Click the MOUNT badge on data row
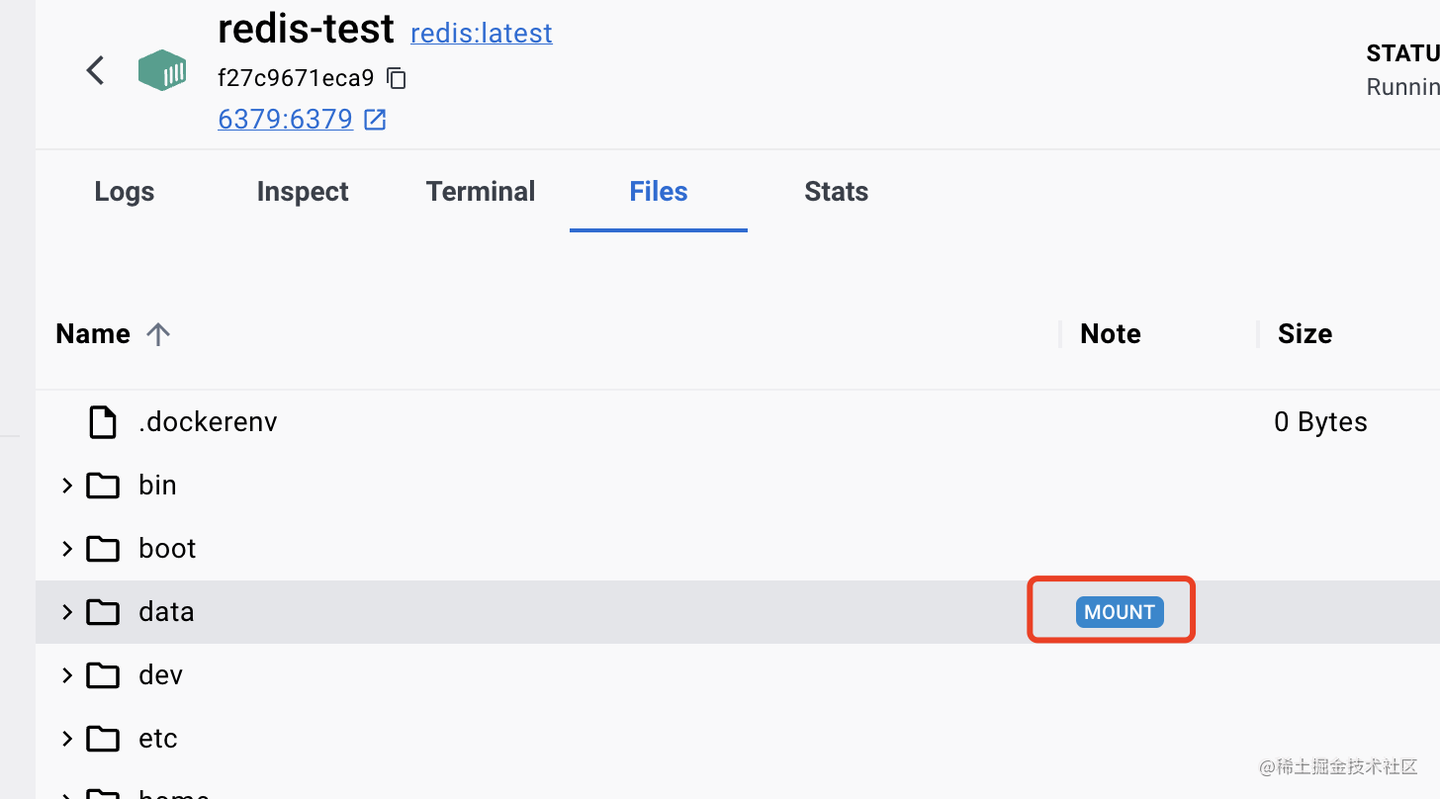The image size is (1440, 799). click(x=1119, y=611)
